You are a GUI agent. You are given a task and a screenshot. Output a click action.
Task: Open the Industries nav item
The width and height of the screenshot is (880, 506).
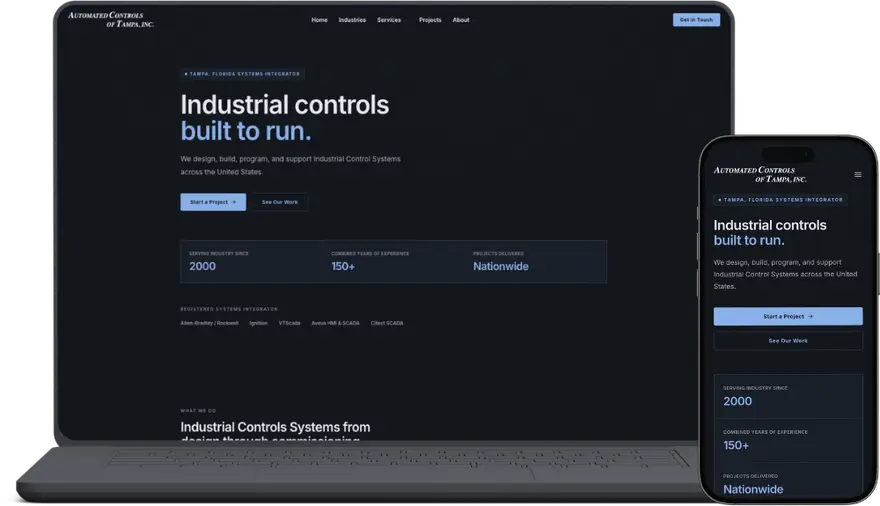(352, 20)
